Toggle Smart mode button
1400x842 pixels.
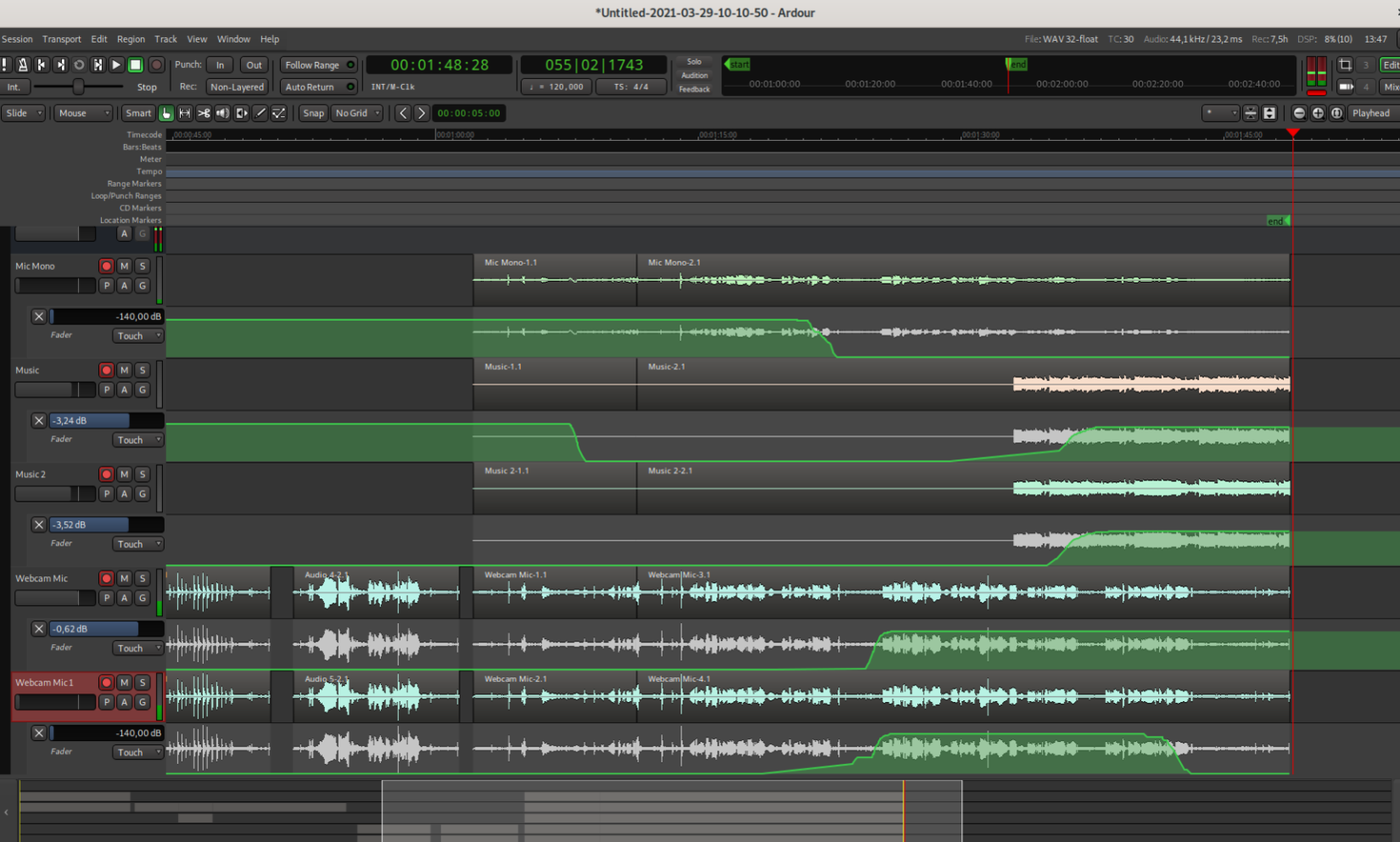pyautogui.click(x=137, y=113)
